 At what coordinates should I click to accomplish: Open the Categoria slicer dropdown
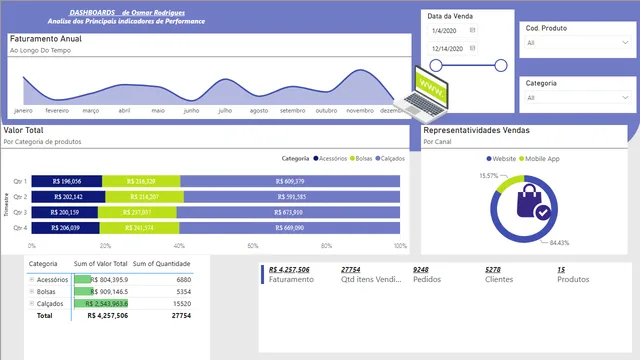click(x=578, y=98)
